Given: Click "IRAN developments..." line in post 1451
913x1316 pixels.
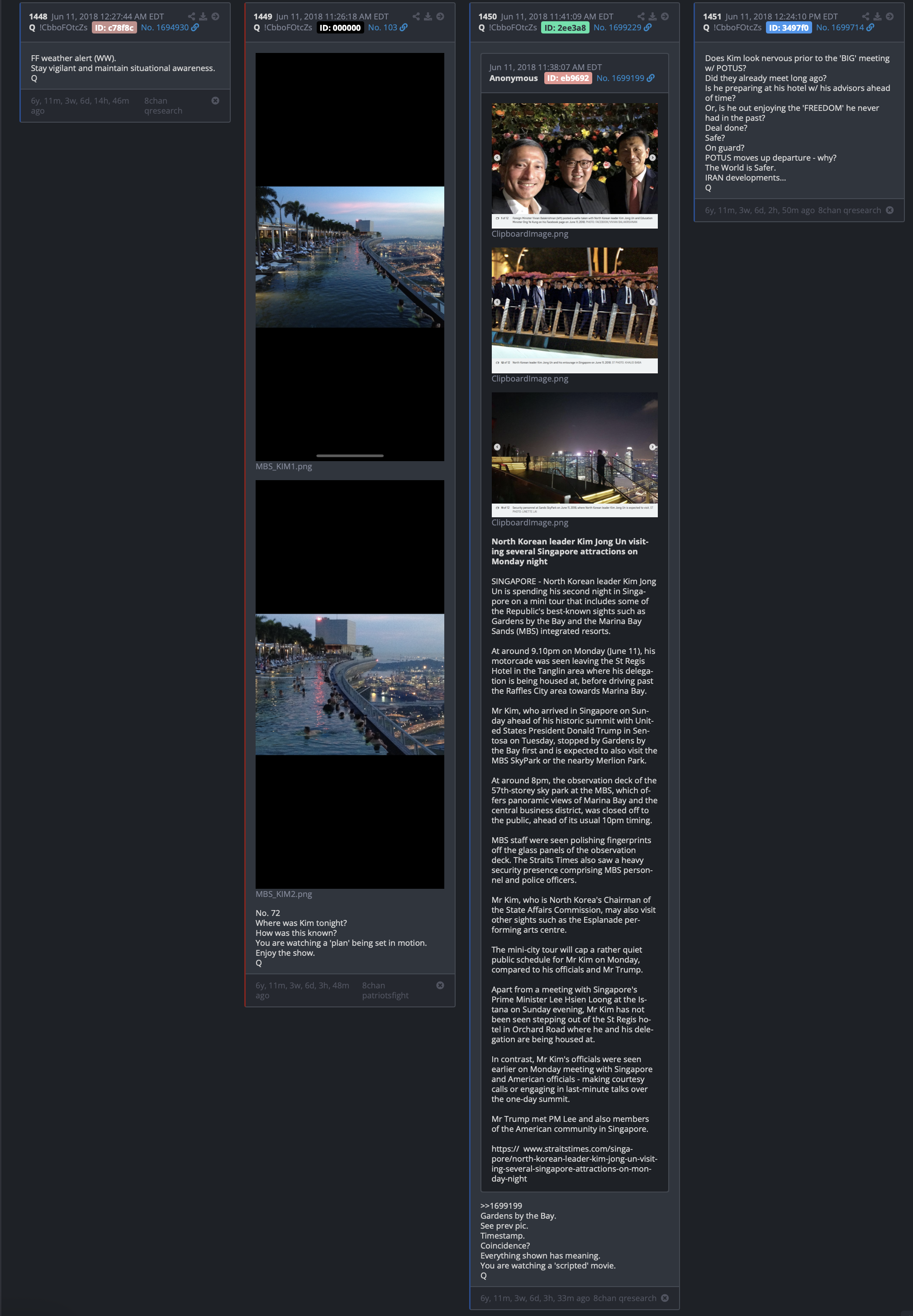Looking at the screenshot, I should click(x=746, y=177).
